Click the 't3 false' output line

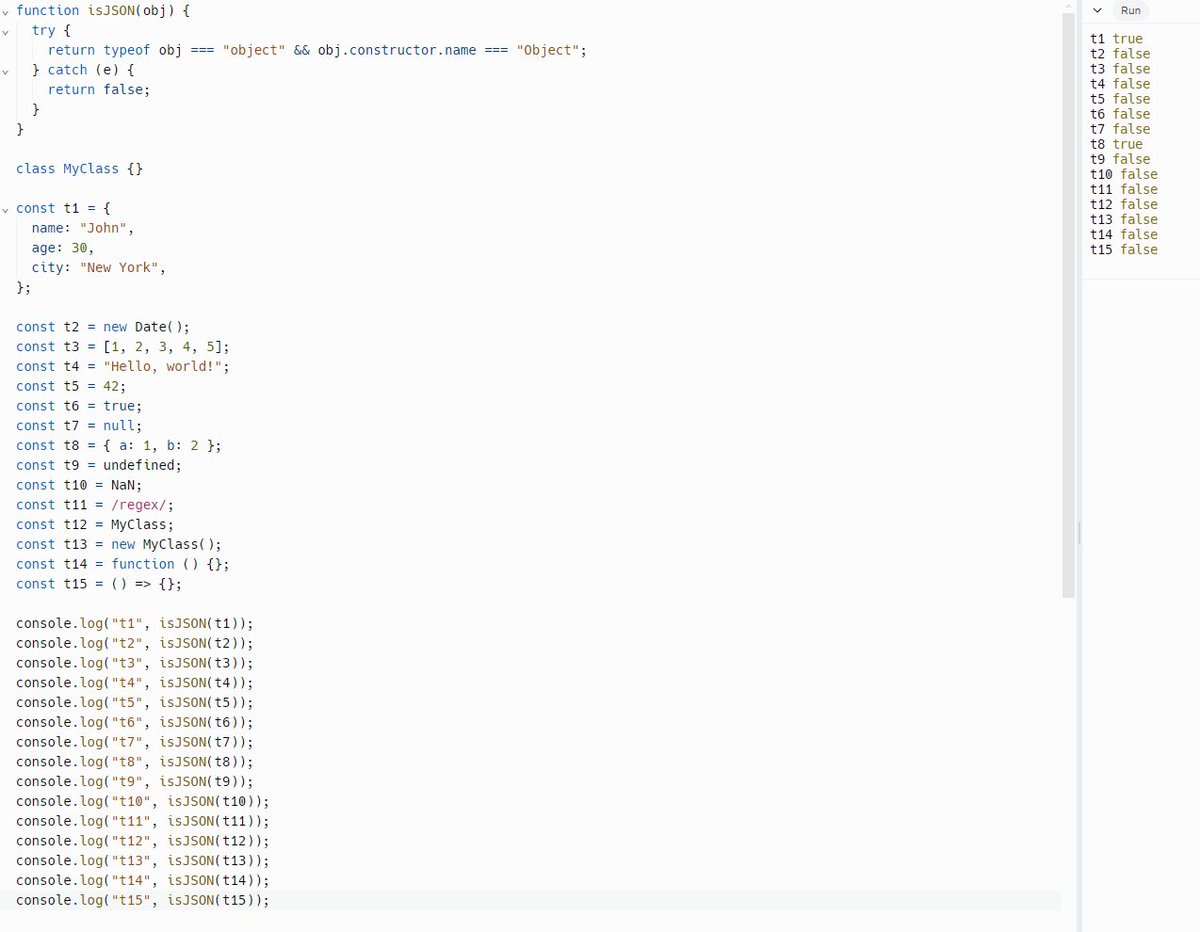coord(1120,69)
